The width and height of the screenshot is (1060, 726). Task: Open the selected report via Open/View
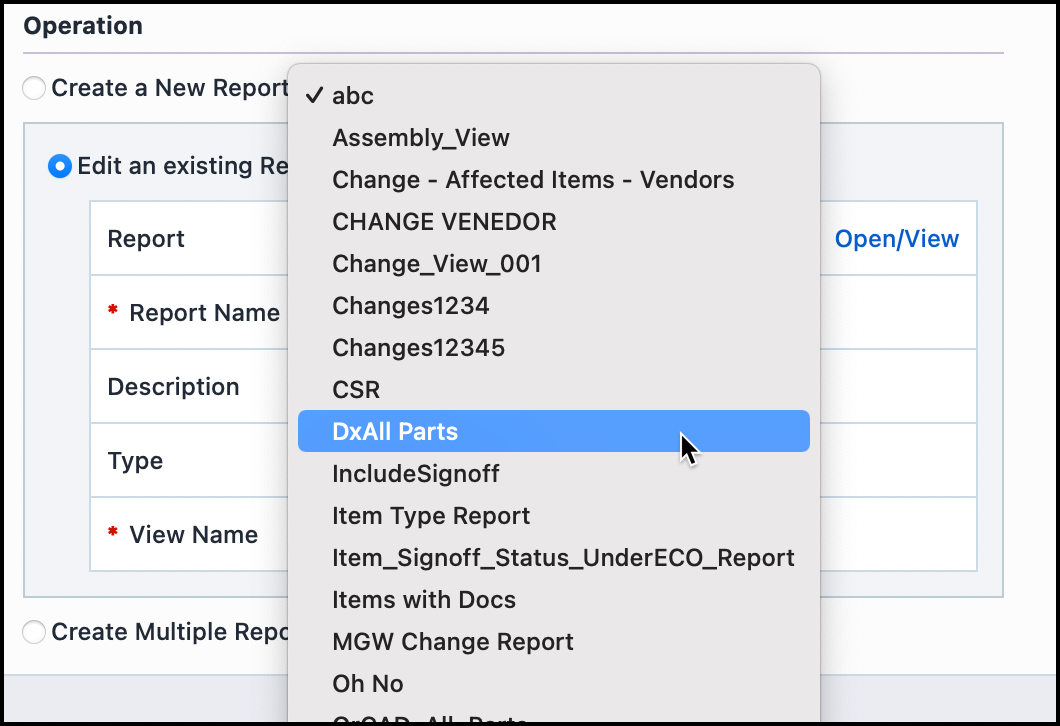[x=897, y=238]
